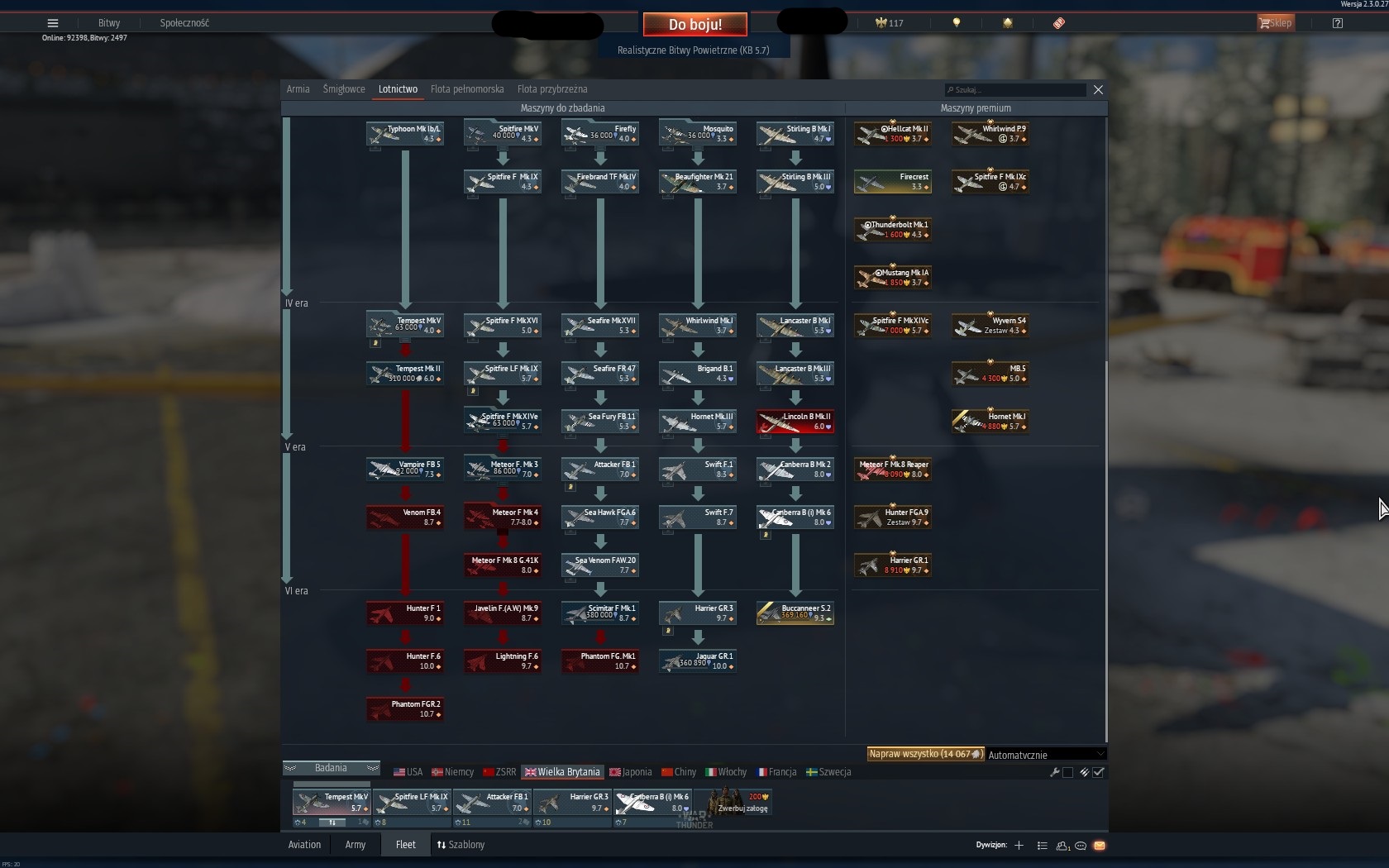Open the chat bubble icon

[1081, 845]
